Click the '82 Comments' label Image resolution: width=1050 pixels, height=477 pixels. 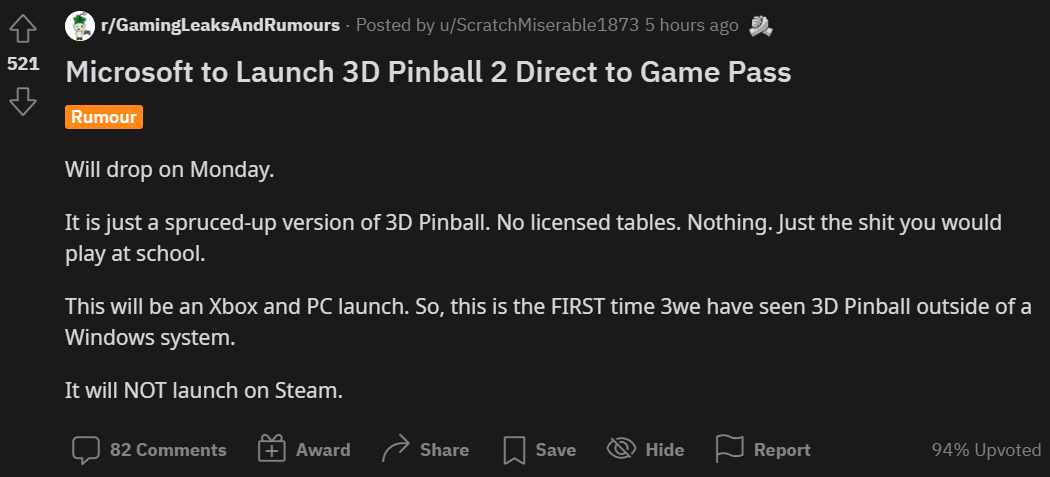pos(168,450)
